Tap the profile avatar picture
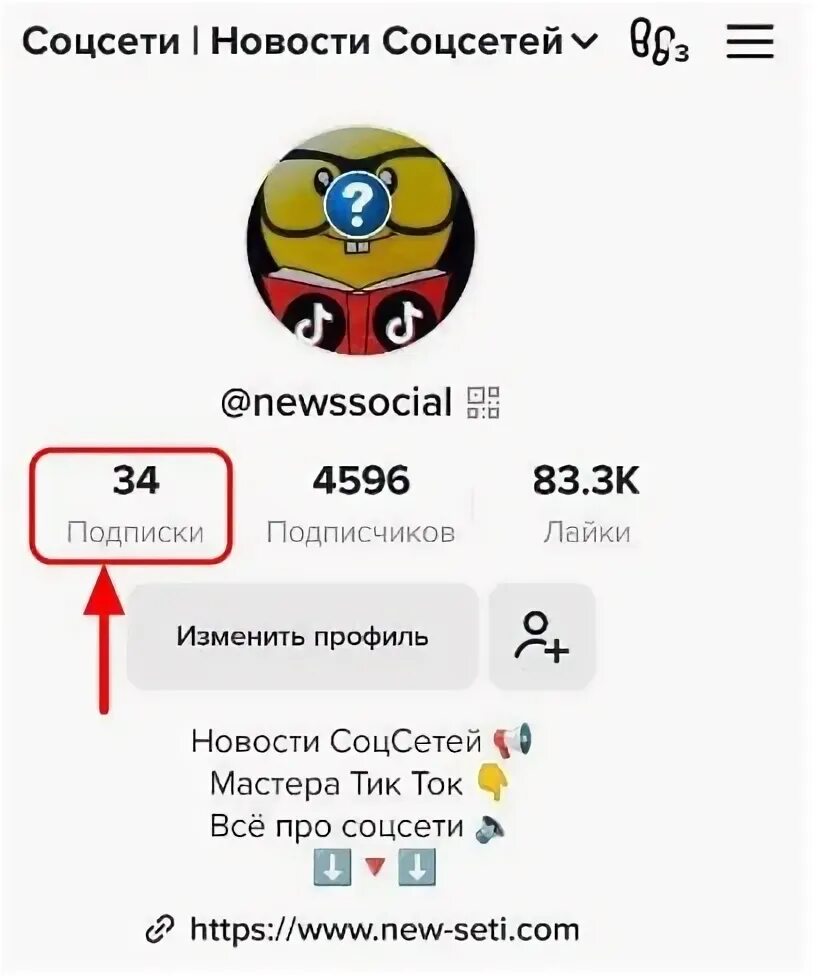 pyautogui.click(x=361, y=241)
